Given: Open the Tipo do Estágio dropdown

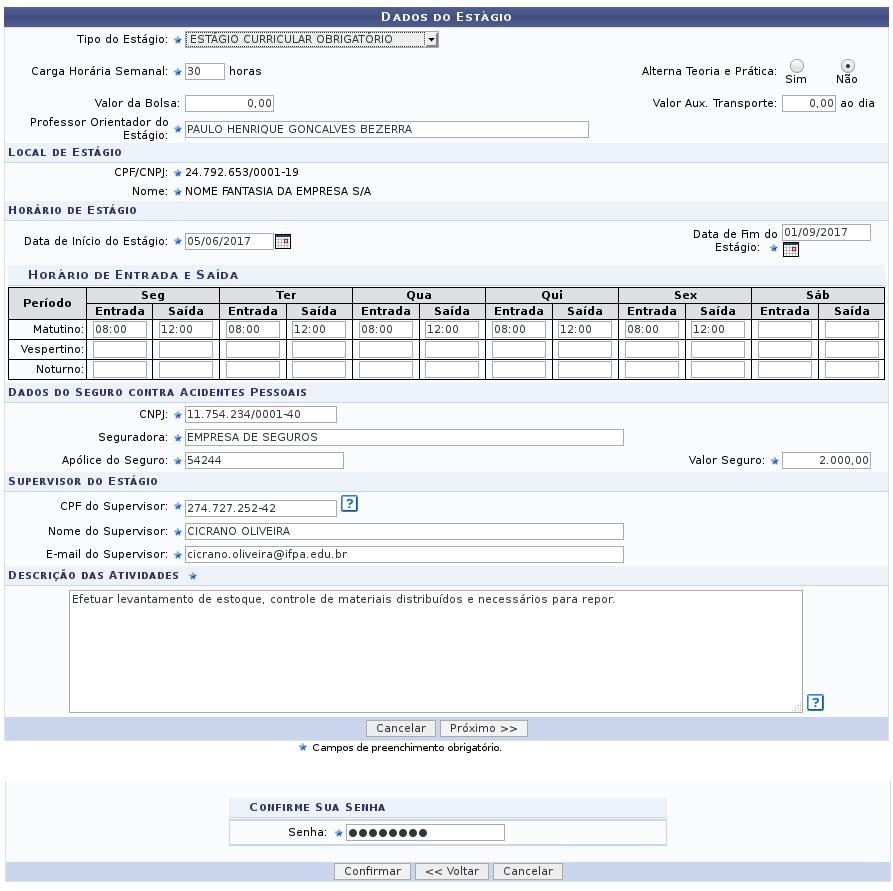Looking at the screenshot, I should point(312,39).
